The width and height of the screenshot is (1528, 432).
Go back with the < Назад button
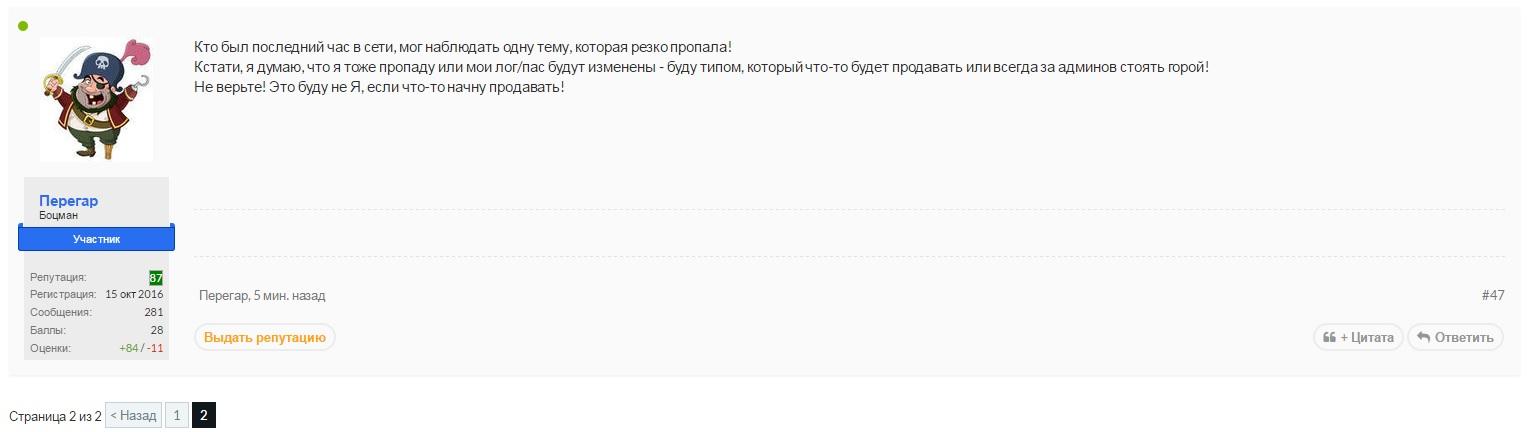click(133, 415)
